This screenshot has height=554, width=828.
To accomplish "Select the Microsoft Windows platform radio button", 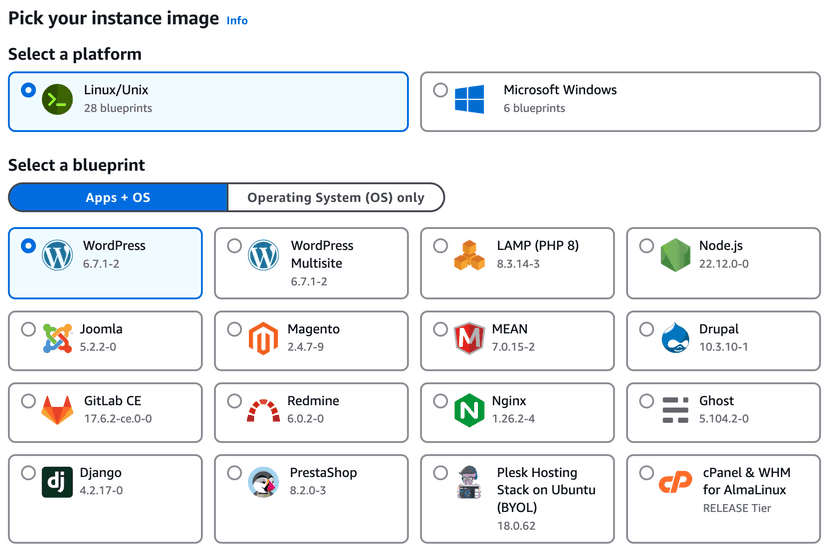I will tap(440, 90).
